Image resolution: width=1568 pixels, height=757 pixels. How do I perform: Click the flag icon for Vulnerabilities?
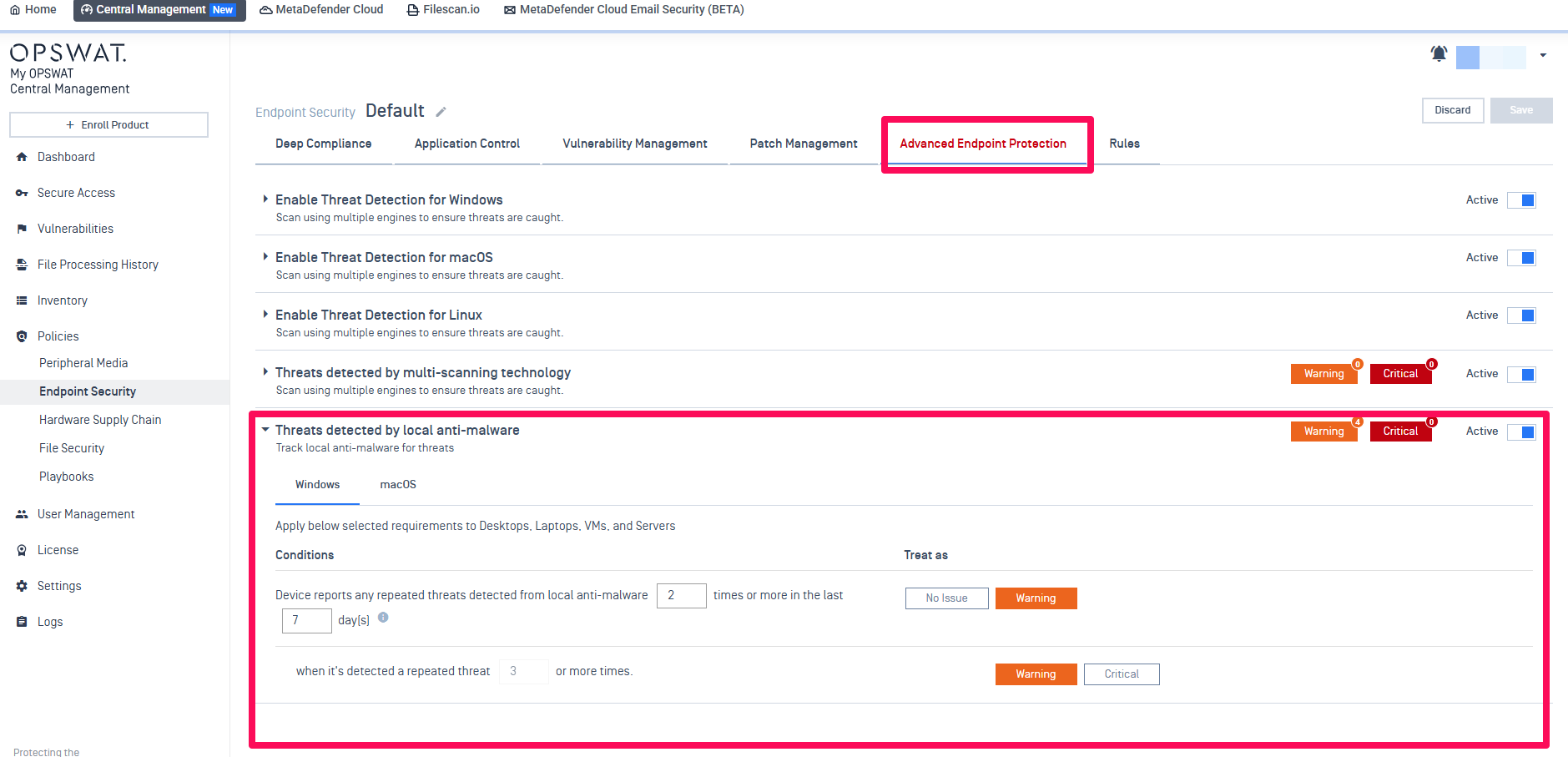pyautogui.click(x=22, y=229)
